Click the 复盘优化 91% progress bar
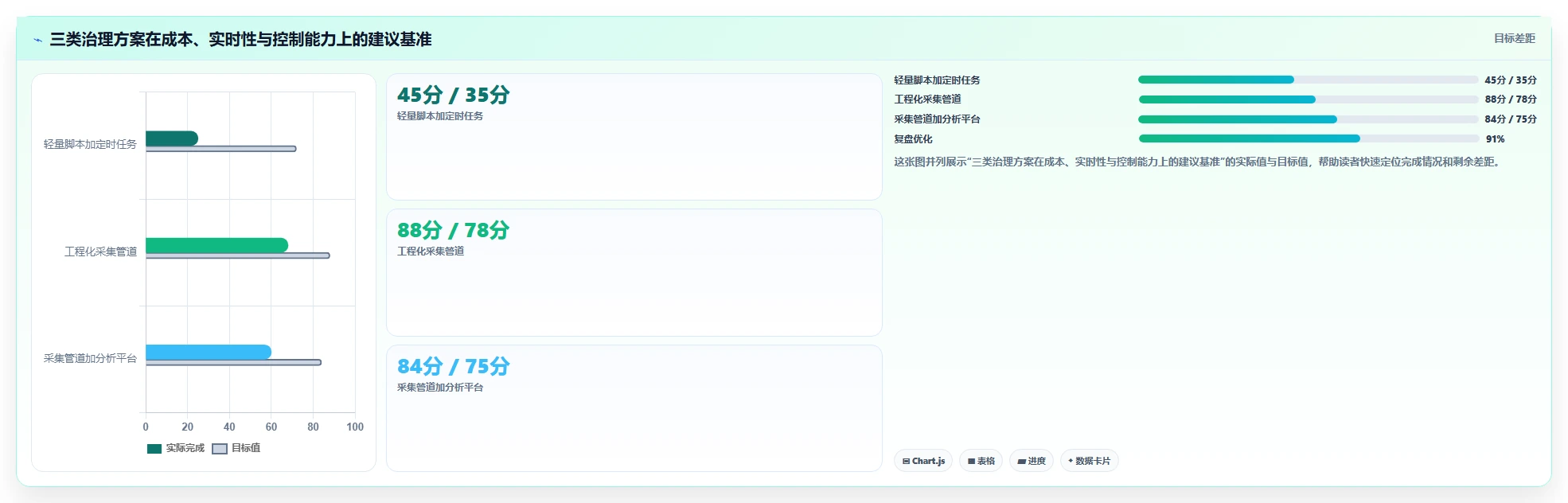Viewport: 1568px width, 503px height. 1308,138
